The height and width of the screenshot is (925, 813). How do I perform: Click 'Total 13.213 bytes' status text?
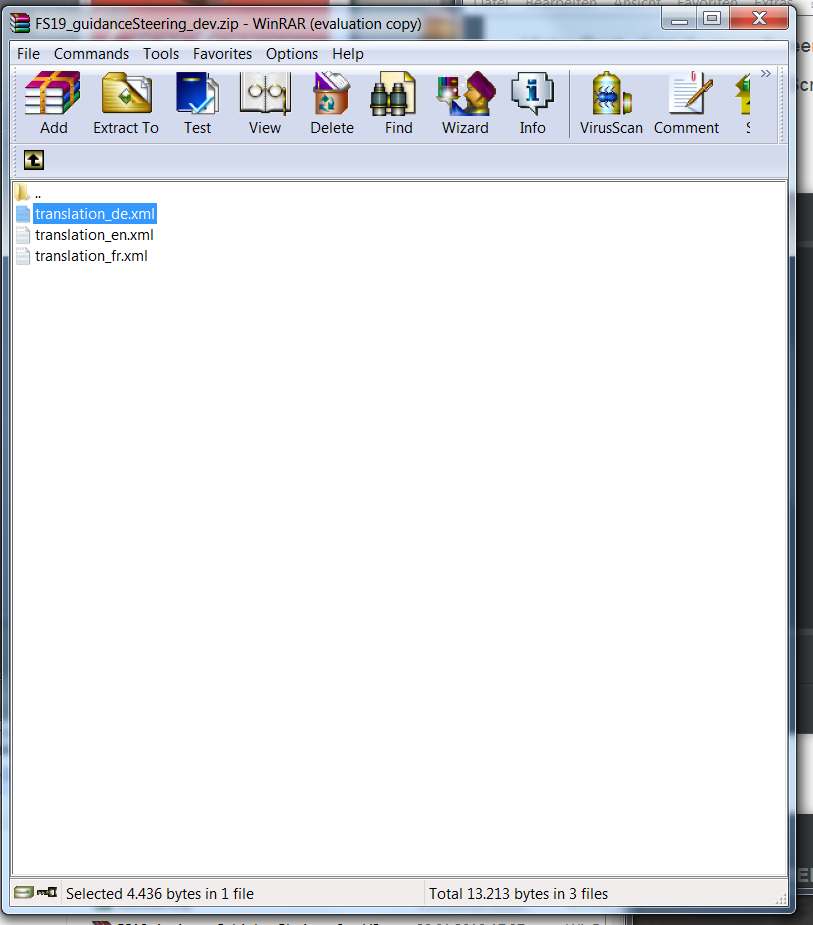518,894
